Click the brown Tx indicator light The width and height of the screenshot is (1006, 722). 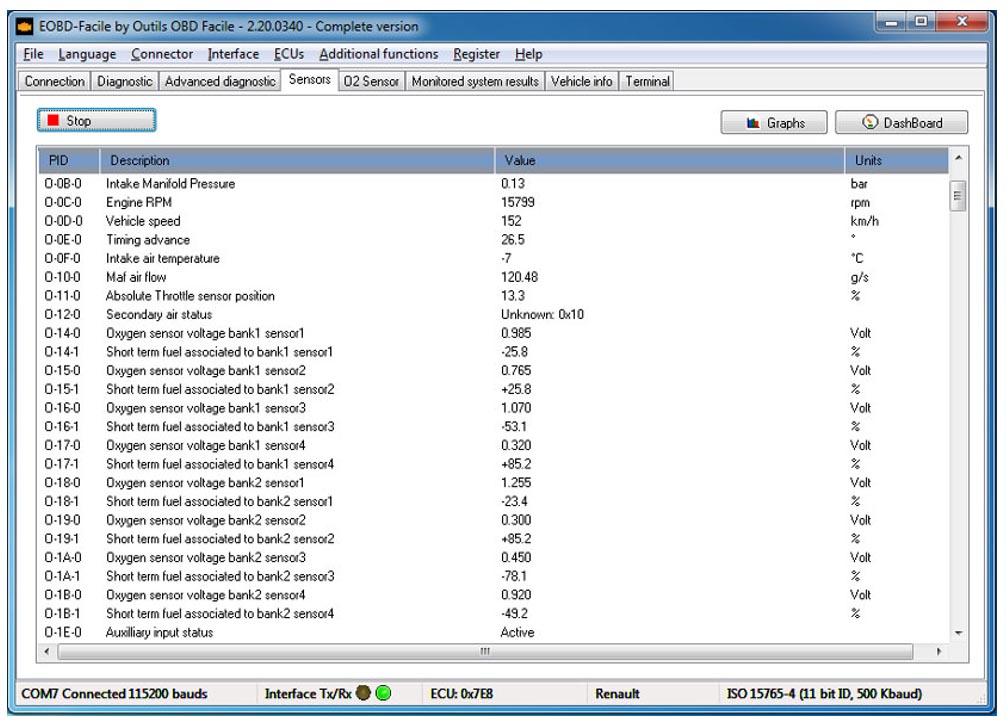coord(364,693)
